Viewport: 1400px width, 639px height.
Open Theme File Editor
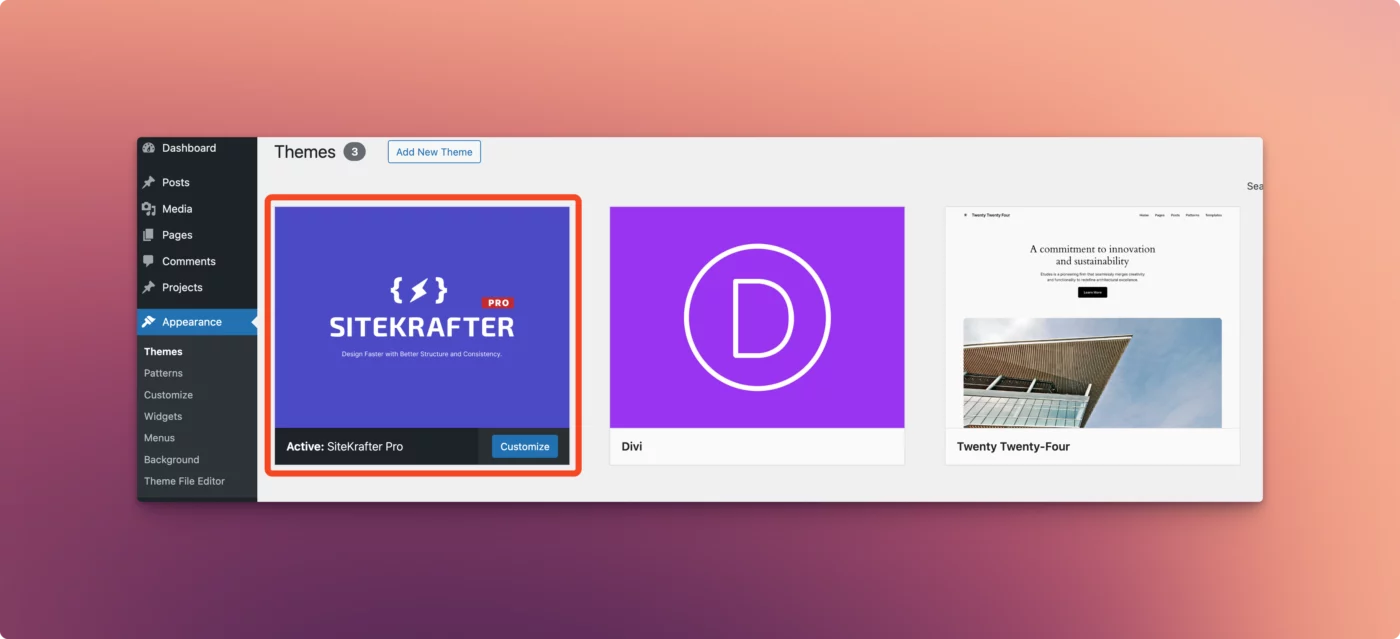pos(184,481)
